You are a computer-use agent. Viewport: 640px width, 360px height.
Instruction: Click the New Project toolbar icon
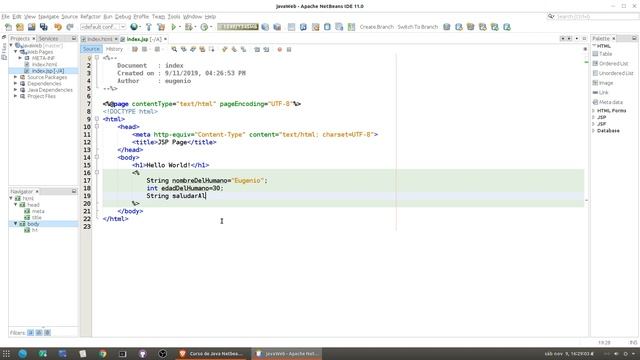pos(20,27)
